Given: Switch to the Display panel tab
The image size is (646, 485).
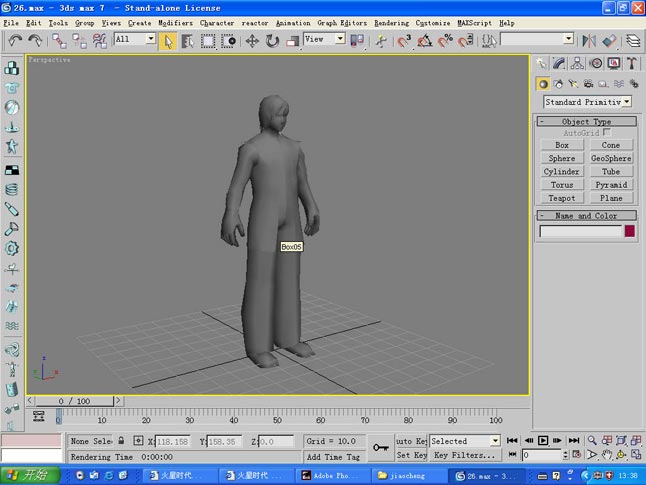Looking at the screenshot, I should pos(614,63).
